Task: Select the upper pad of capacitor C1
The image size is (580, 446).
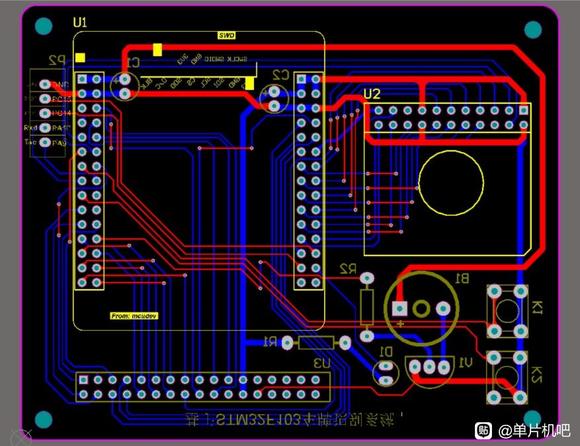Action: point(125,79)
